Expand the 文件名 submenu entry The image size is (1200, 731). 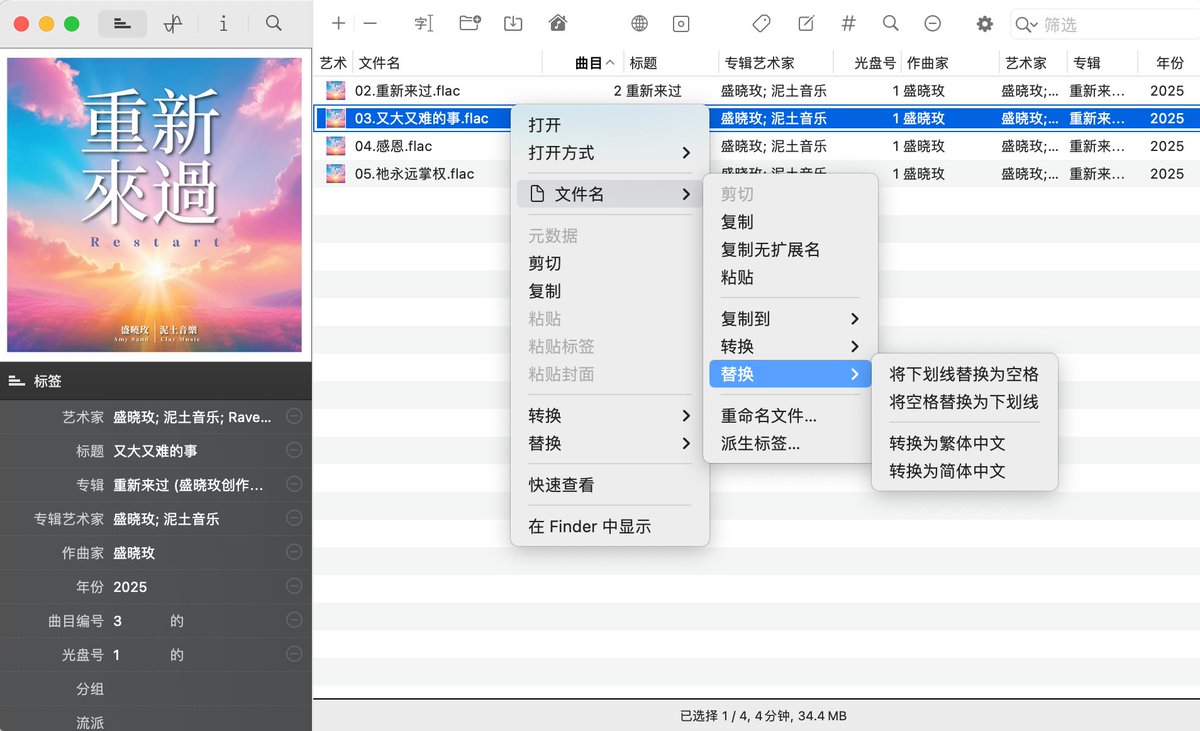click(x=610, y=194)
